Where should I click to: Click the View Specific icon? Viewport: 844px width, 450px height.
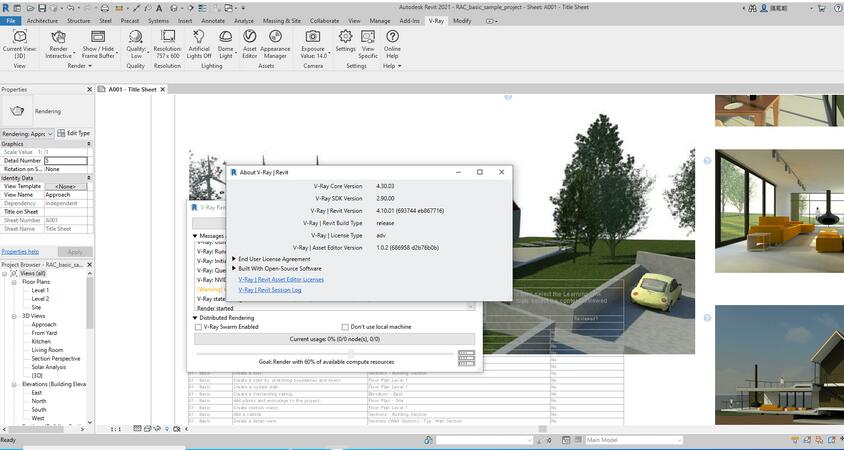coord(368,37)
